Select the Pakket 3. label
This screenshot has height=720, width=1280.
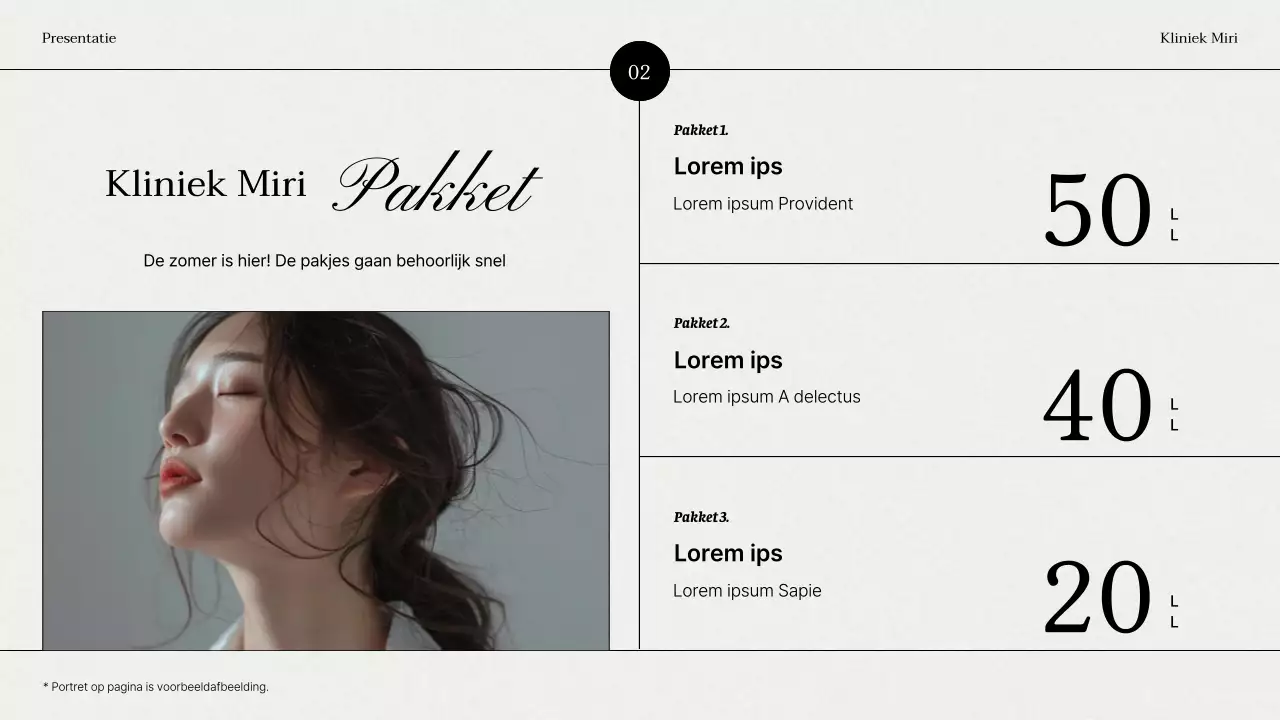(x=702, y=517)
